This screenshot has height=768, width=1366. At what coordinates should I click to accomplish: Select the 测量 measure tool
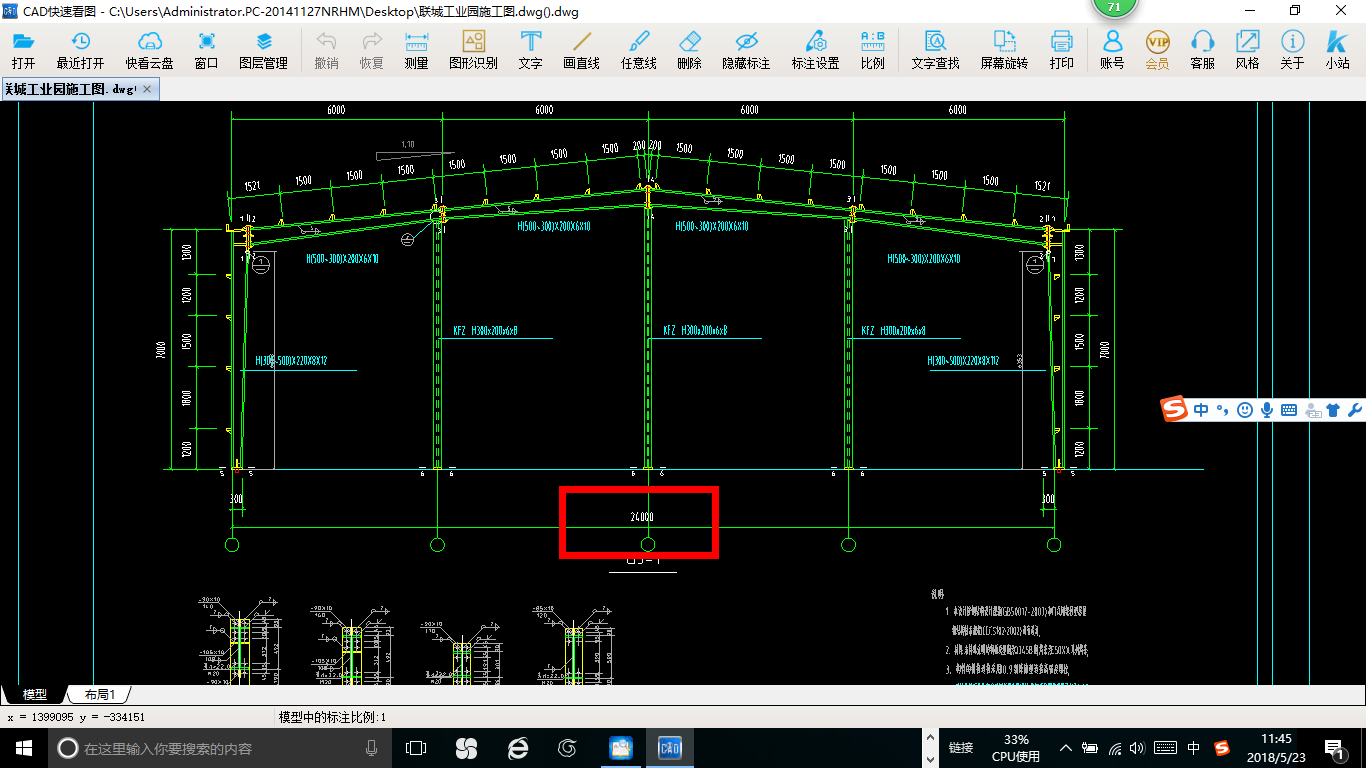click(x=416, y=49)
